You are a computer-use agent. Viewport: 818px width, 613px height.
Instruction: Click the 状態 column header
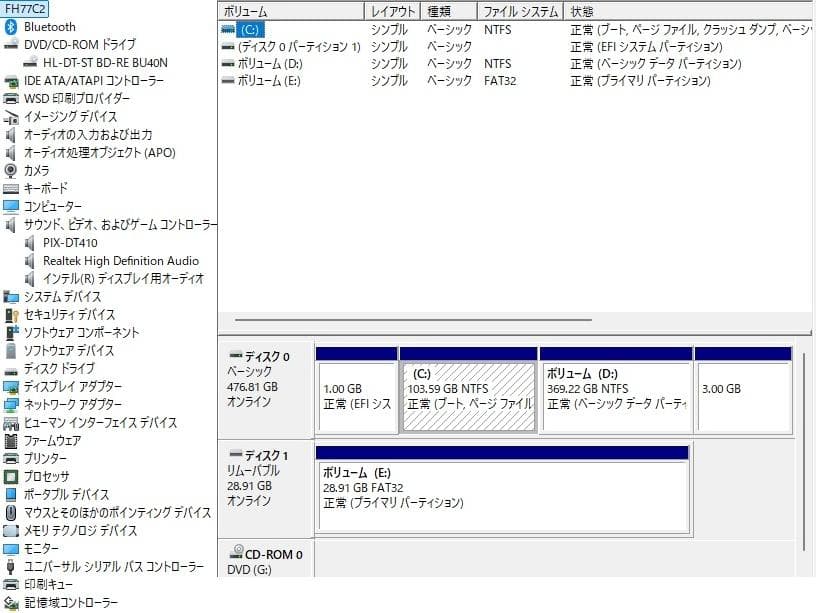(600, 10)
